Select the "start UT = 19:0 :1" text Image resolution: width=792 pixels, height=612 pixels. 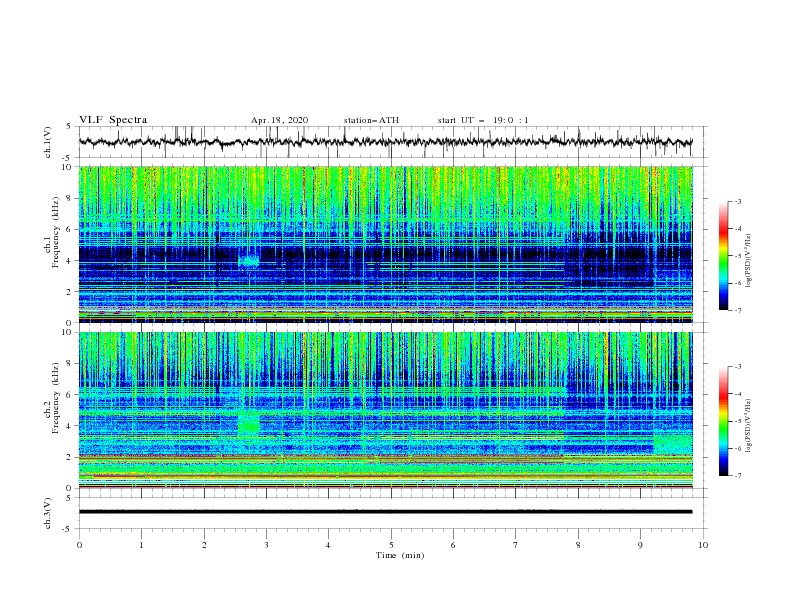[x=483, y=120]
